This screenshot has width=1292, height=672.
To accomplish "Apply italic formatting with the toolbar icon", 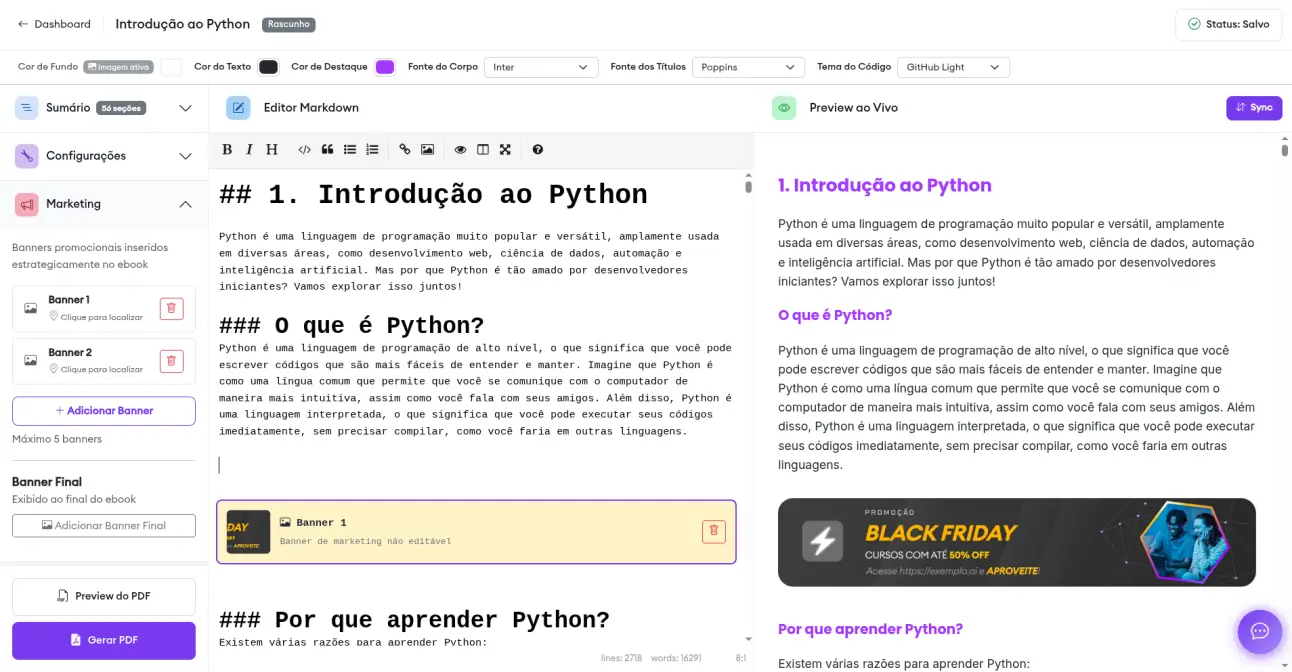I will tap(249, 149).
